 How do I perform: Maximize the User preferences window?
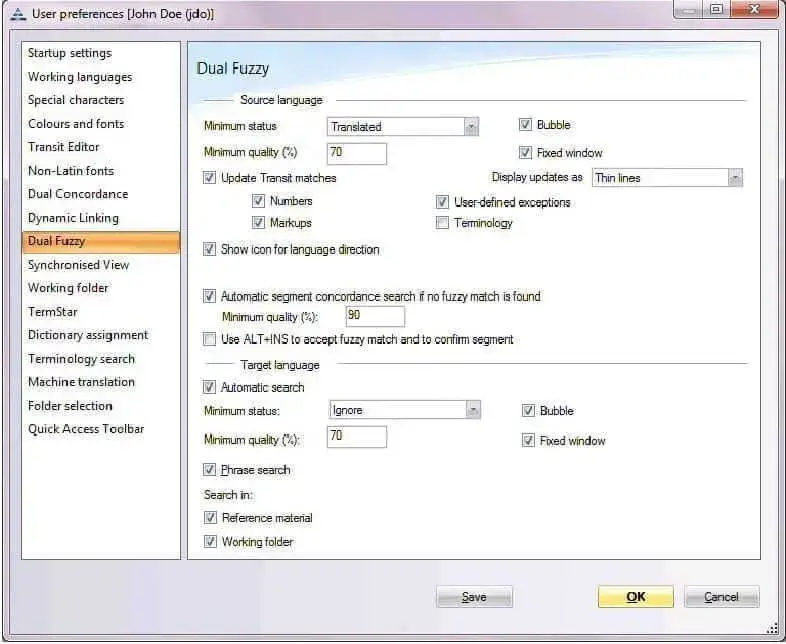tap(717, 9)
